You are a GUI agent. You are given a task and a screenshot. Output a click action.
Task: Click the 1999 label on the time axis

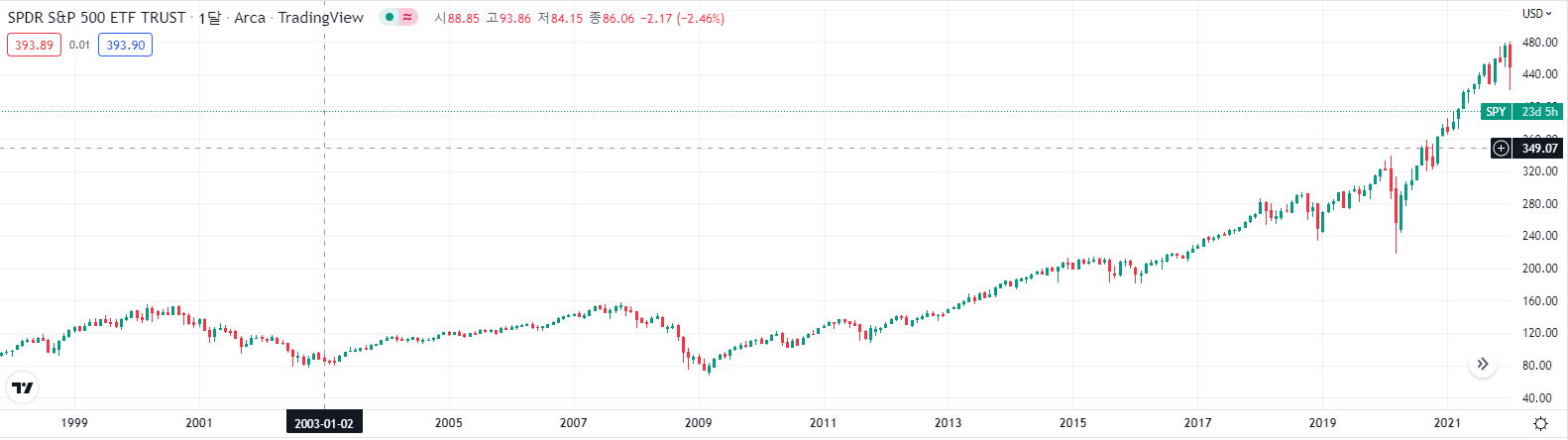[74, 423]
